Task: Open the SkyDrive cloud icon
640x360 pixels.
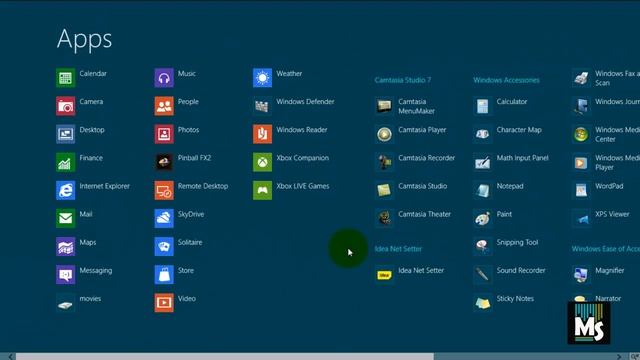Action: [x=164, y=218]
